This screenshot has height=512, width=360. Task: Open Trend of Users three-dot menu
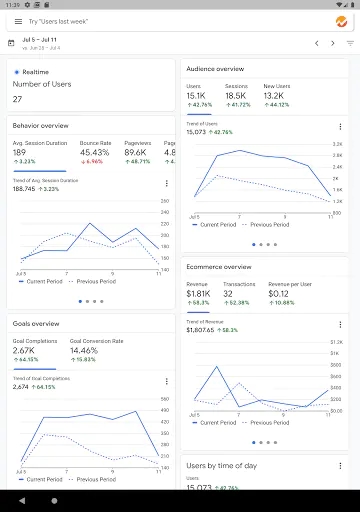click(340, 127)
